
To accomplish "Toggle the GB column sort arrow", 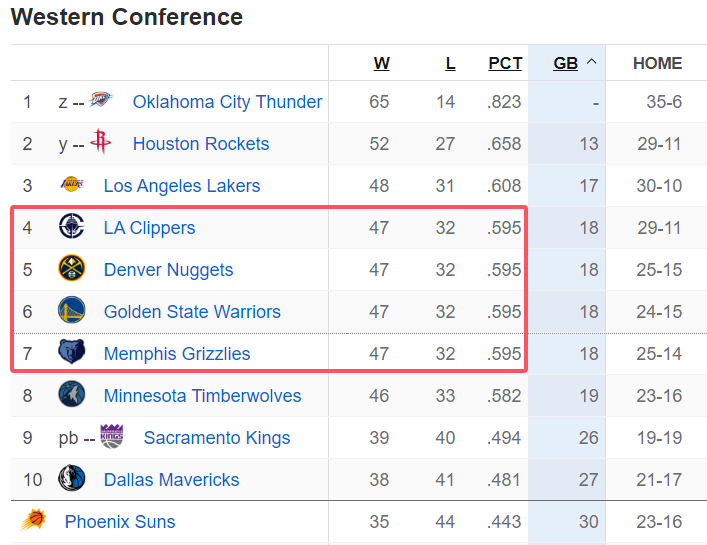I will click(x=591, y=63).
